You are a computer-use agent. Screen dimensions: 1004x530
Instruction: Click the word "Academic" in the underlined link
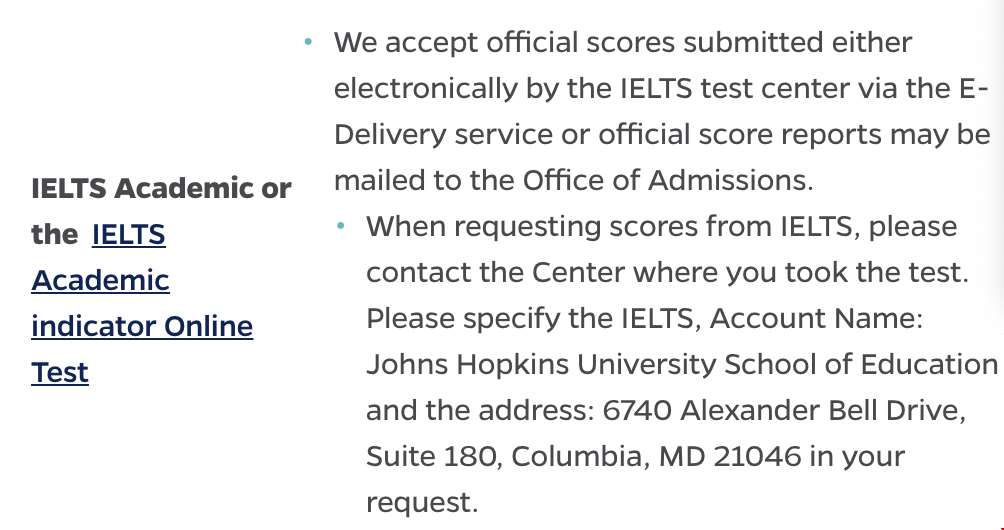coord(100,280)
